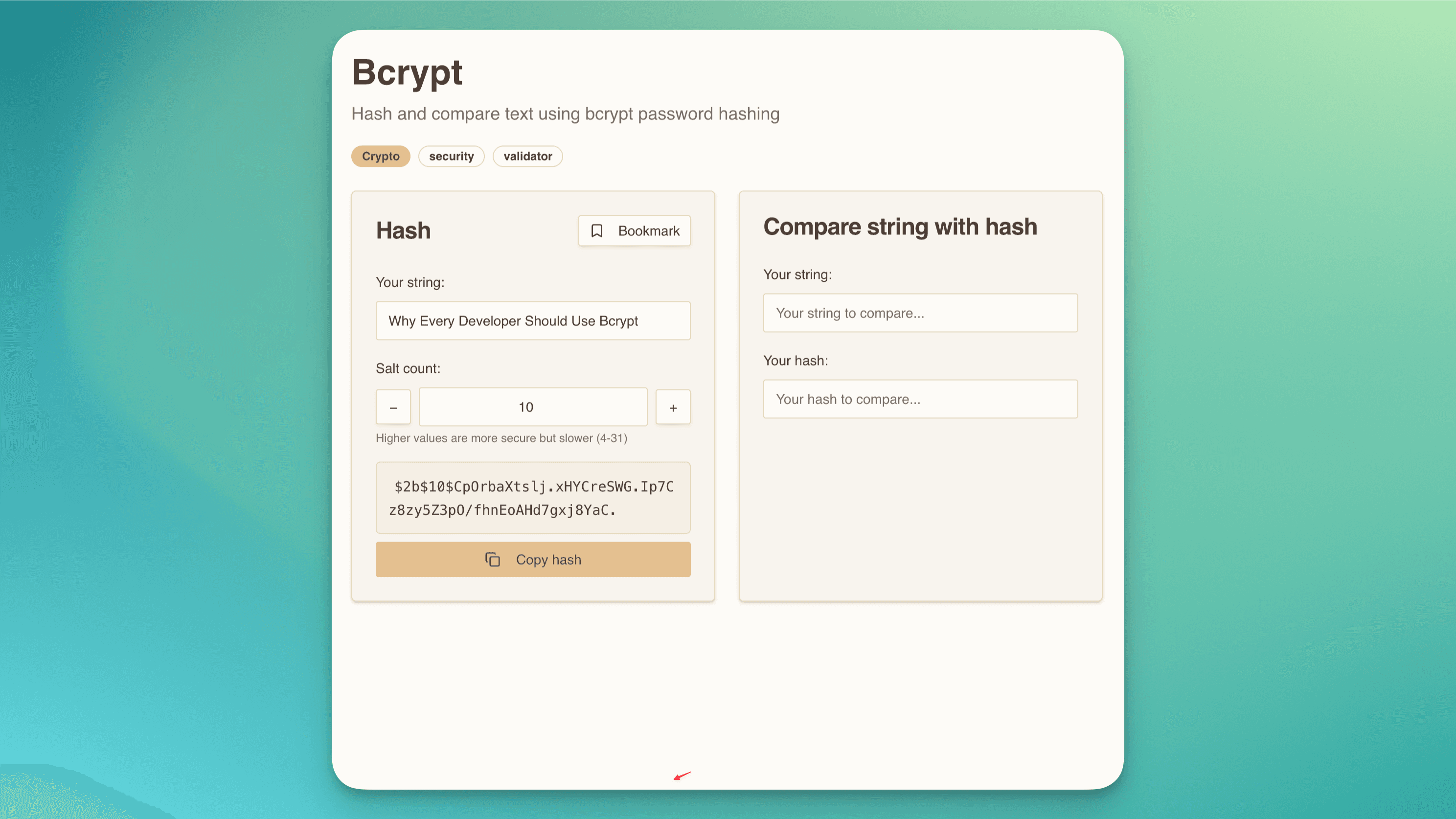This screenshot has width=1456, height=819.
Task: Click the salt count value field showing 10
Action: coord(532,407)
